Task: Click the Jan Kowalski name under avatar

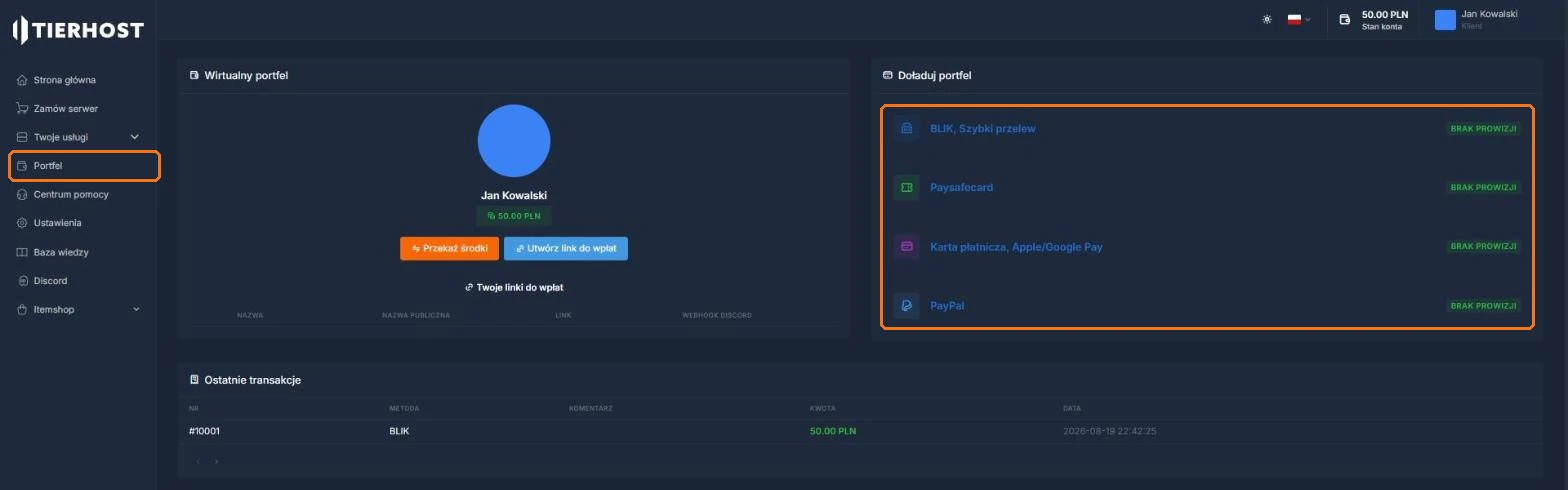Action: (x=514, y=195)
